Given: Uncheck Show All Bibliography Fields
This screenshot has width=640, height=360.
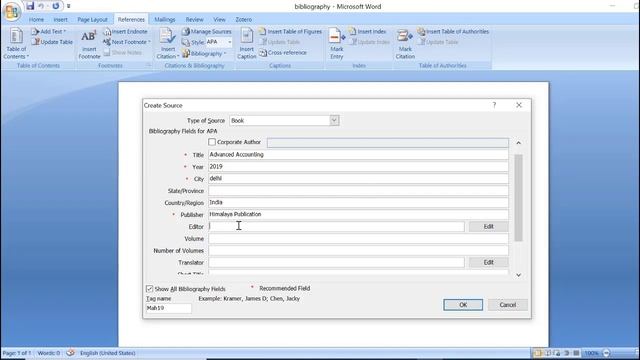Looking at the screenshot, I should 149,289.
